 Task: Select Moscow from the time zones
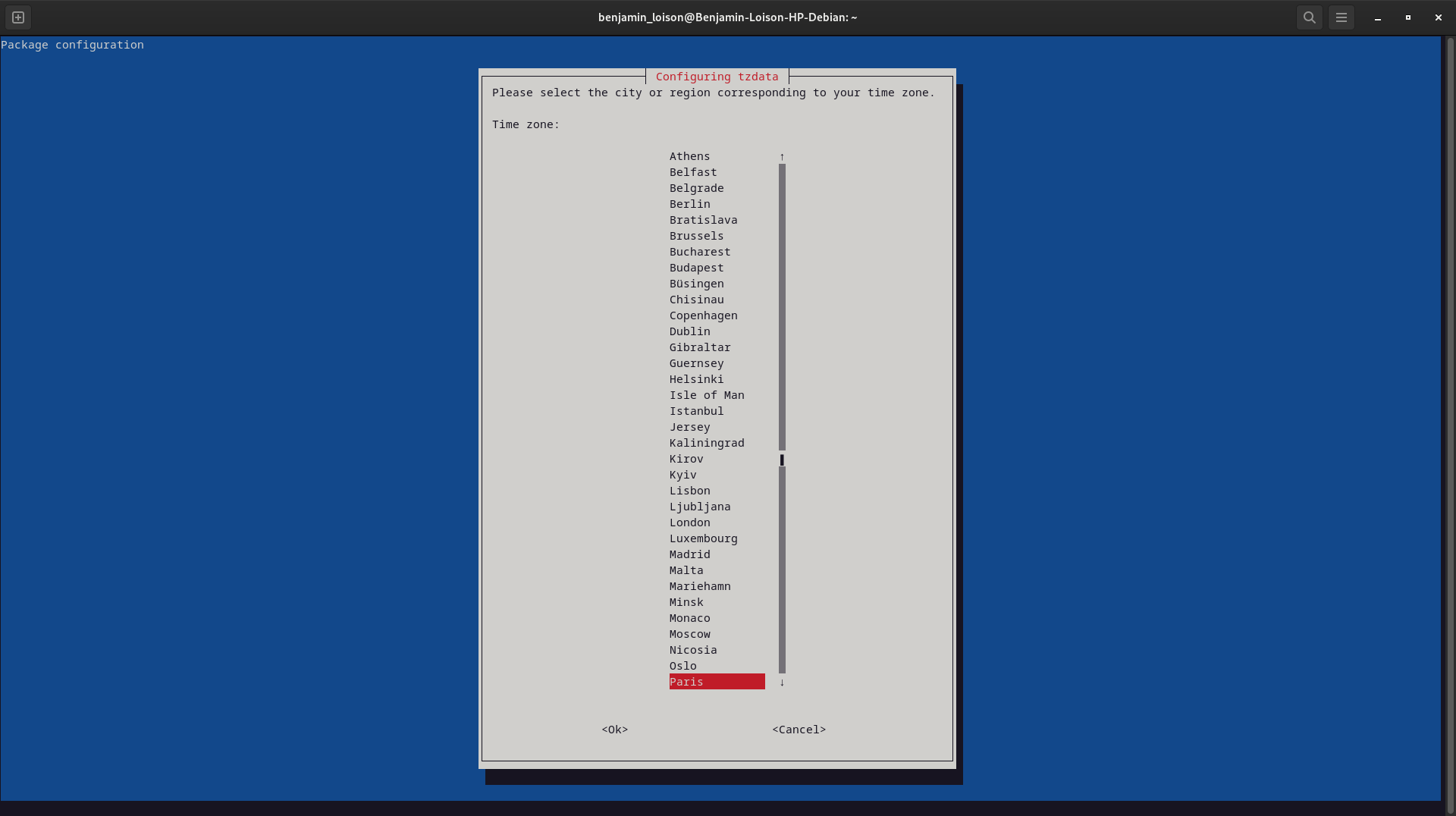point(689,634)
